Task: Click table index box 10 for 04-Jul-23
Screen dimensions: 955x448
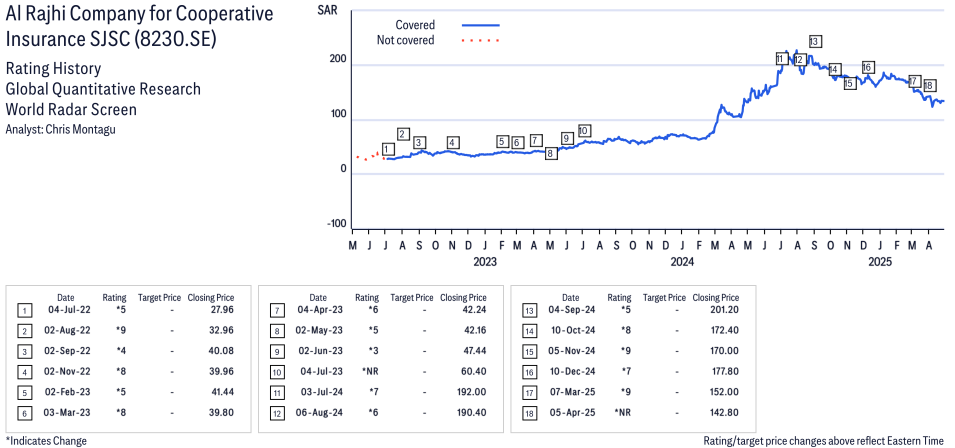Action: 276,372
